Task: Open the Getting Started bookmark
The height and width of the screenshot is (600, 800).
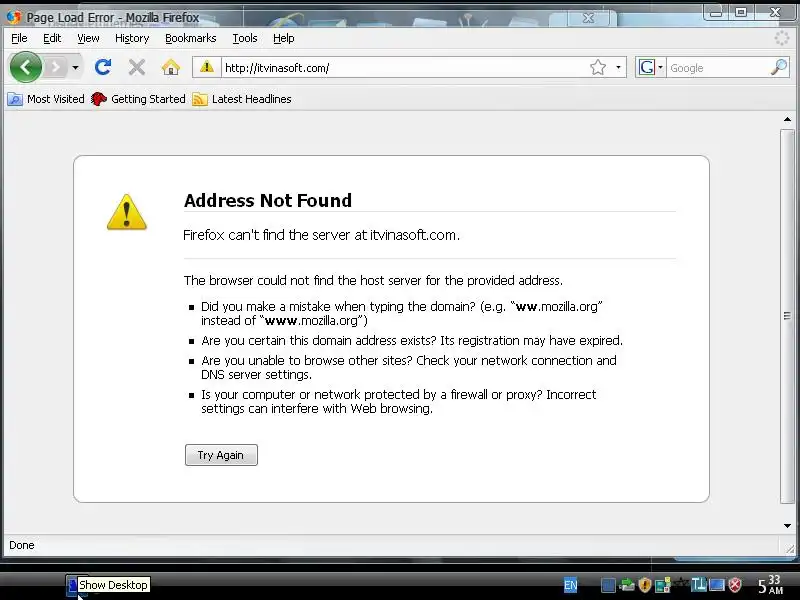Action: click(x=138, y=99)
